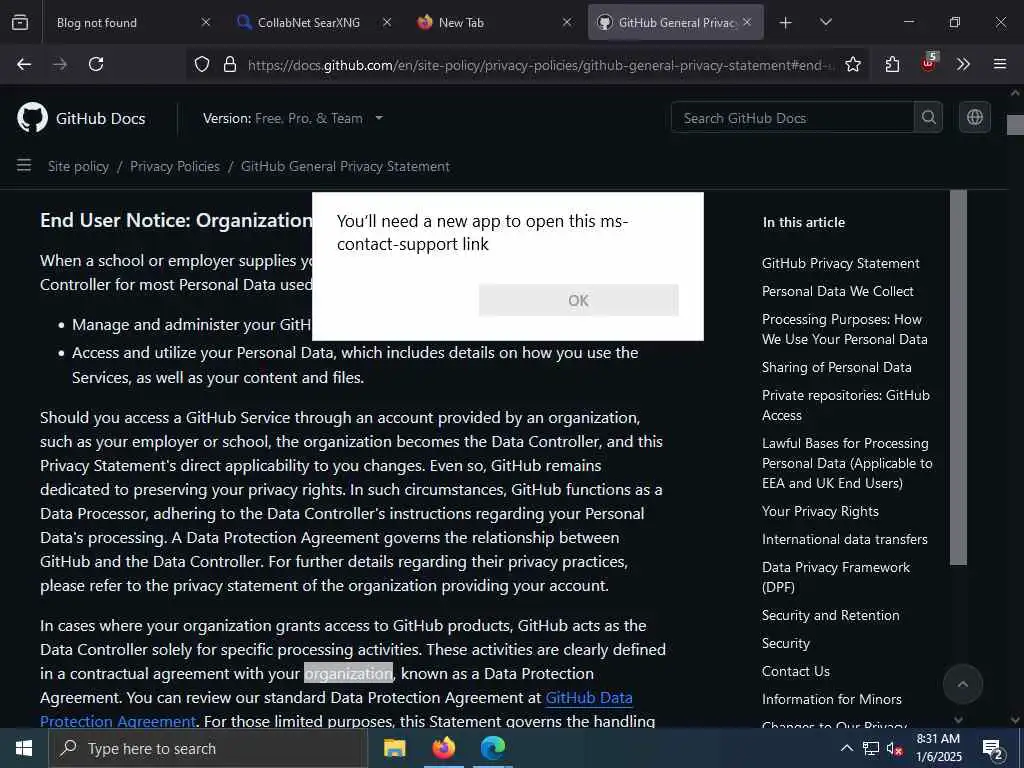Open docs sidebar hamburger menu
1024x768 pixels.
[24, 165]
